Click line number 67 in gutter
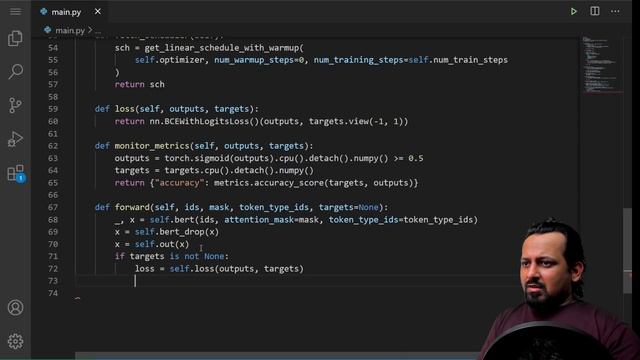Screen dimensions: 640x360 (x=53, y=207)
